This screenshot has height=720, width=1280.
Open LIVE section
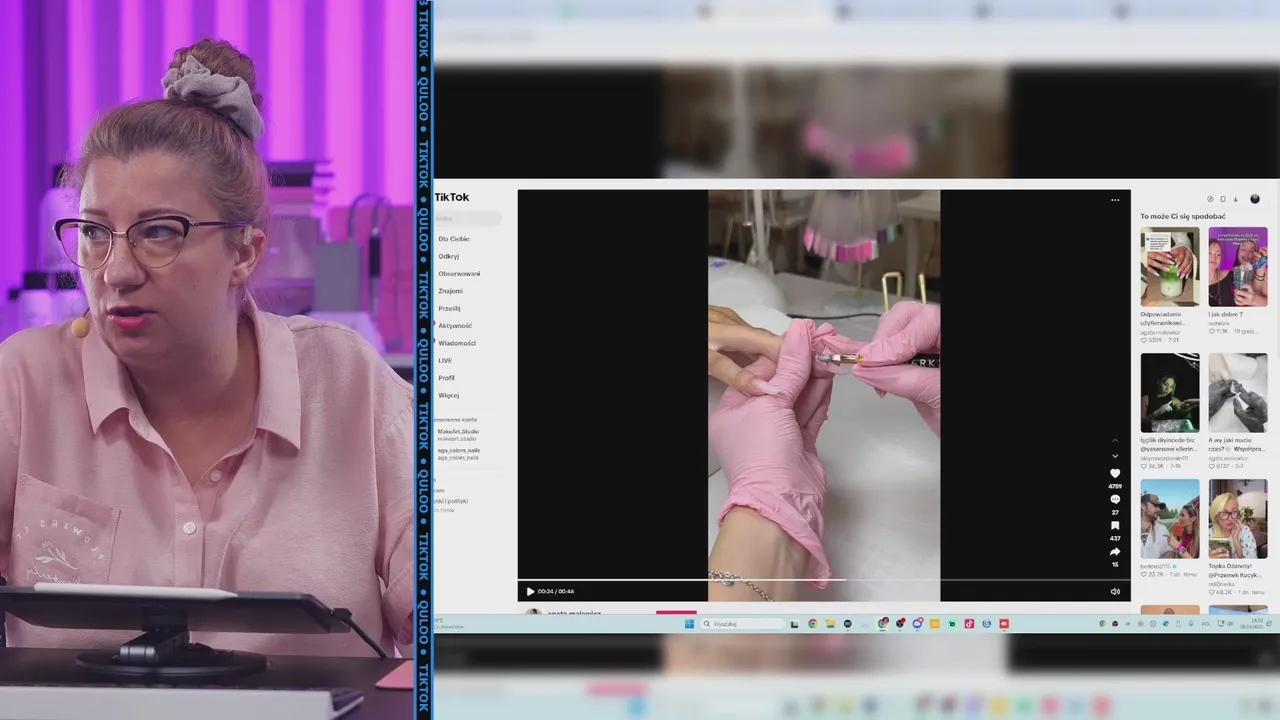click(445, 360)
